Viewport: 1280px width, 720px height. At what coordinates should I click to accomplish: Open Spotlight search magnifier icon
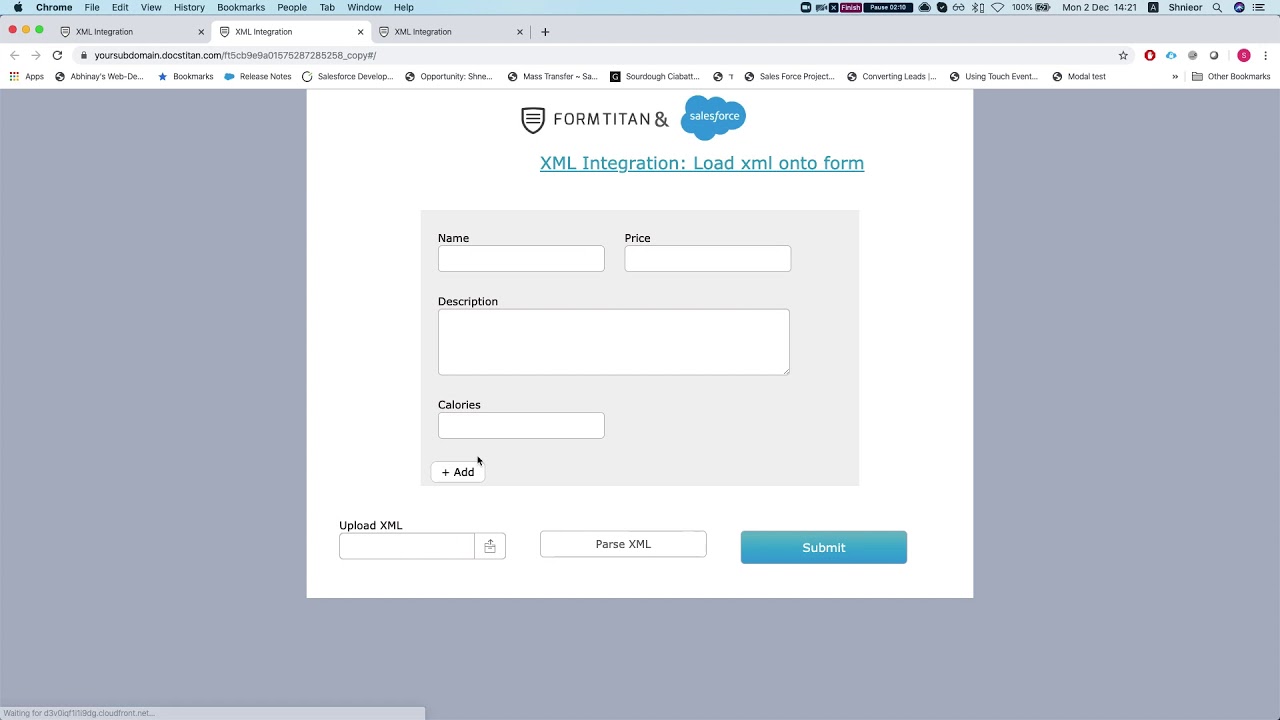[x=1217, y=7]
